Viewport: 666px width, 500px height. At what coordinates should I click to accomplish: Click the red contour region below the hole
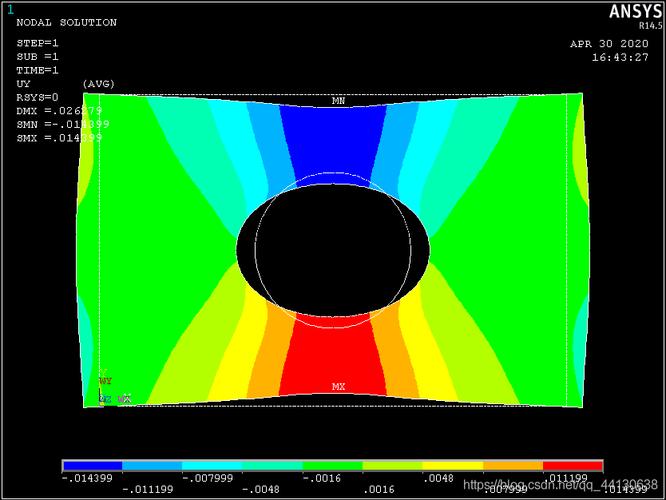coord(334,355)
